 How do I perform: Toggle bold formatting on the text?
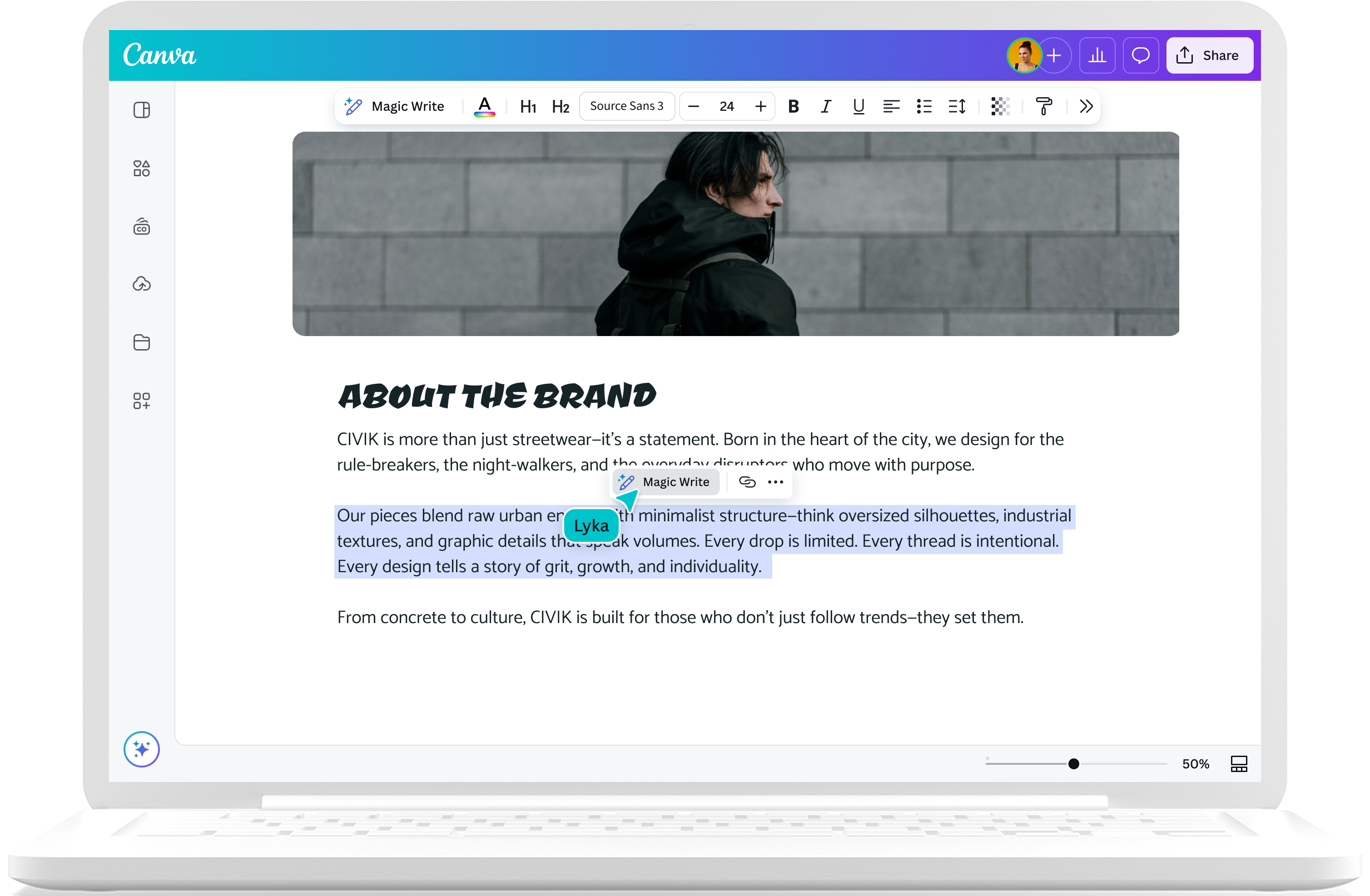(793, 106)
